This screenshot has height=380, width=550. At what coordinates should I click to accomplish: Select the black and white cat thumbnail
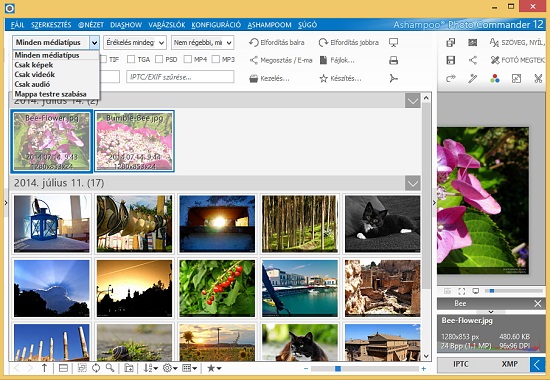click(382, 224)
